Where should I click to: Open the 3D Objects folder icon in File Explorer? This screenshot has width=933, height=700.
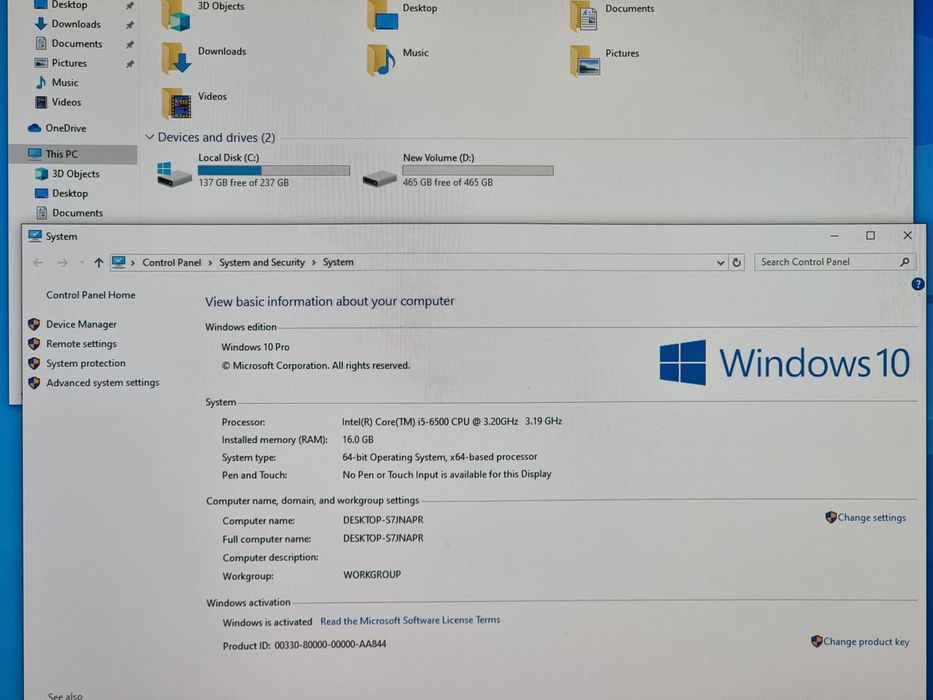(176, 15)
